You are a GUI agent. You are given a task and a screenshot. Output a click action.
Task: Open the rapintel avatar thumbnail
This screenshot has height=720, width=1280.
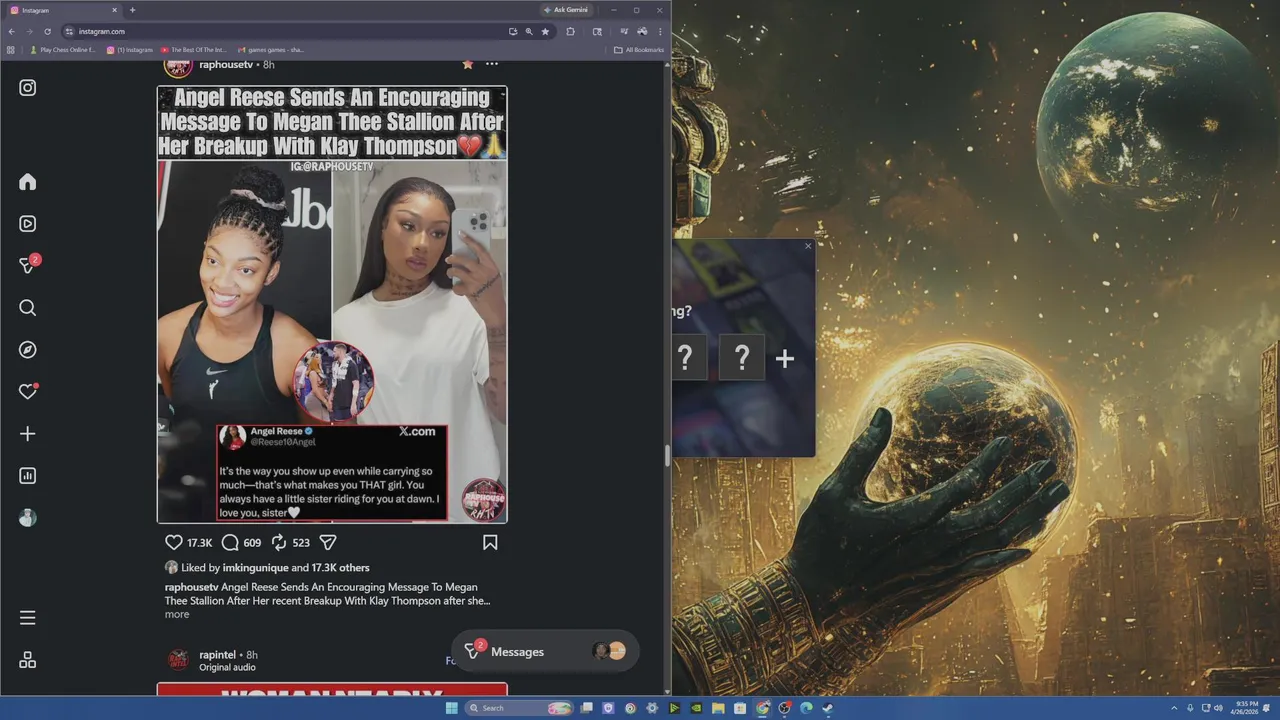(178, 659)
